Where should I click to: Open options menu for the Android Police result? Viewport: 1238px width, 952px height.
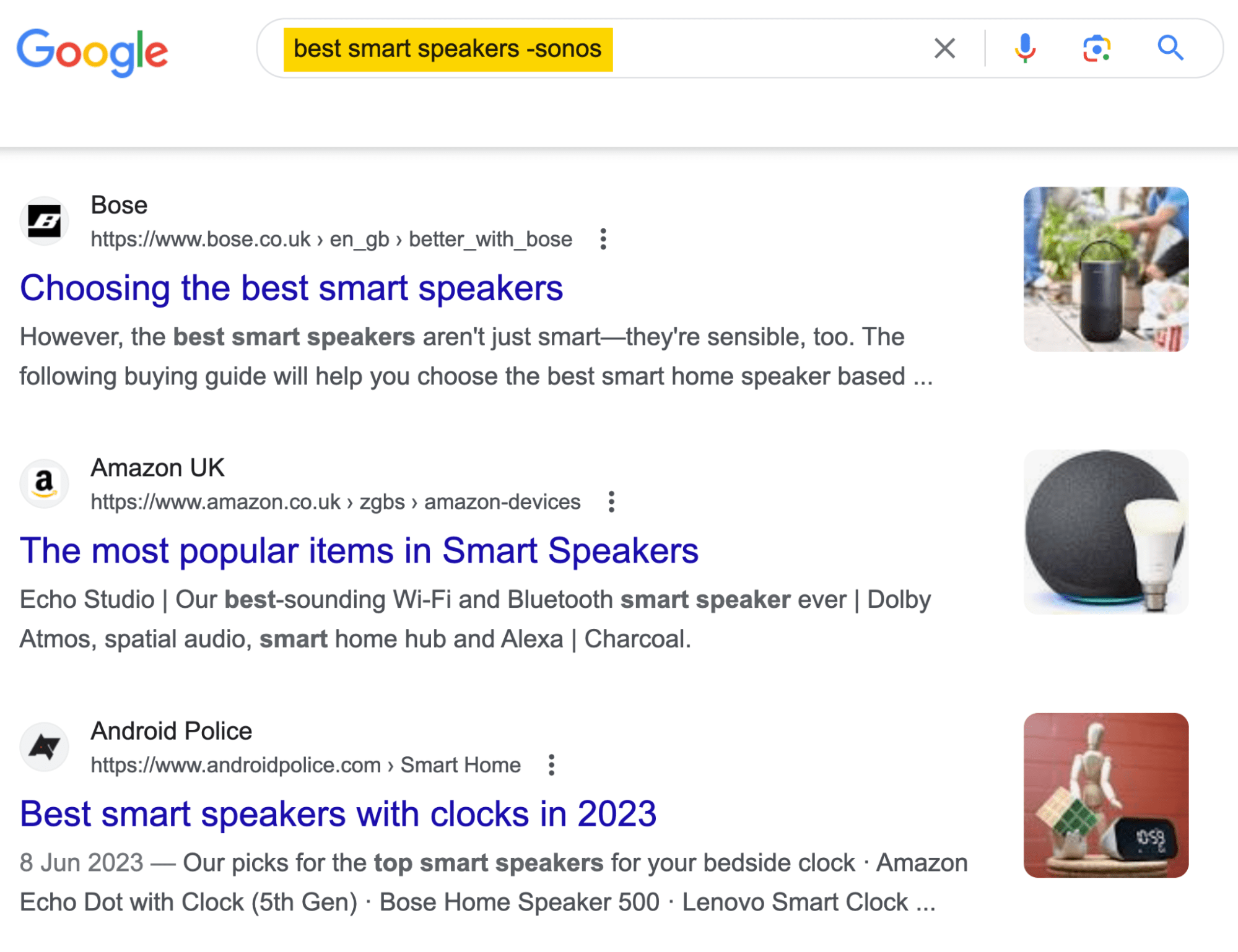pos(551,765)
